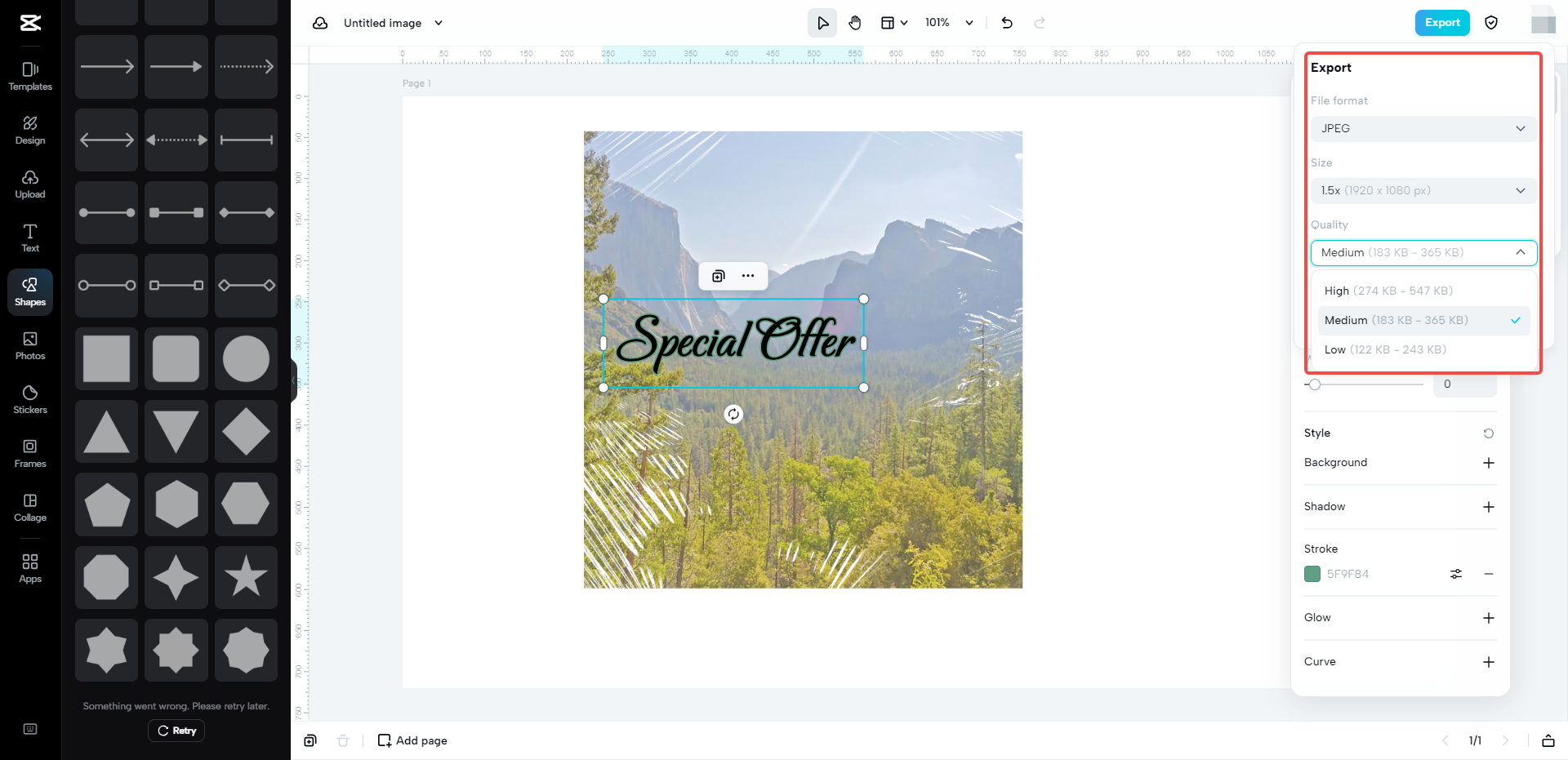Click the Stroke hex value 5F9F84

tap(1347, 574)
